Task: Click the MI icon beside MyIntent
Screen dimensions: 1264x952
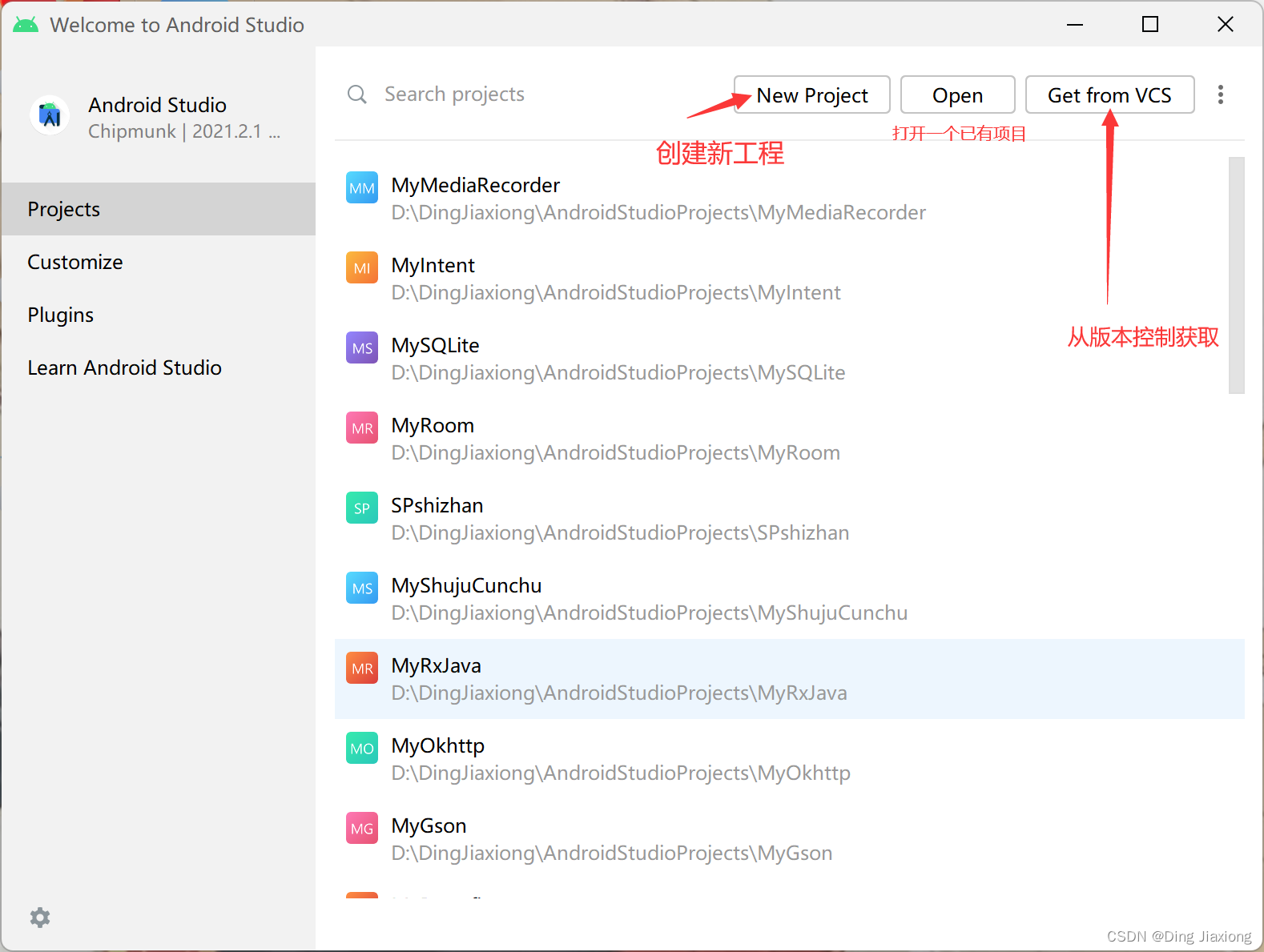Action: tap(362, 268)
